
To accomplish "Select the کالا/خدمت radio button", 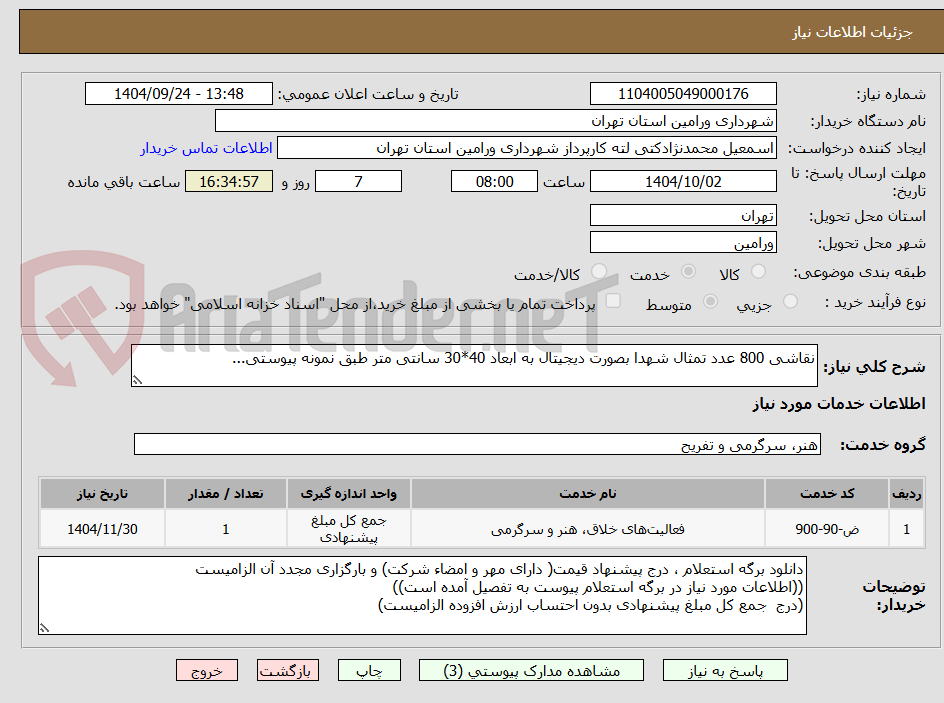I will pyautogui.click(x=598, y=270).
